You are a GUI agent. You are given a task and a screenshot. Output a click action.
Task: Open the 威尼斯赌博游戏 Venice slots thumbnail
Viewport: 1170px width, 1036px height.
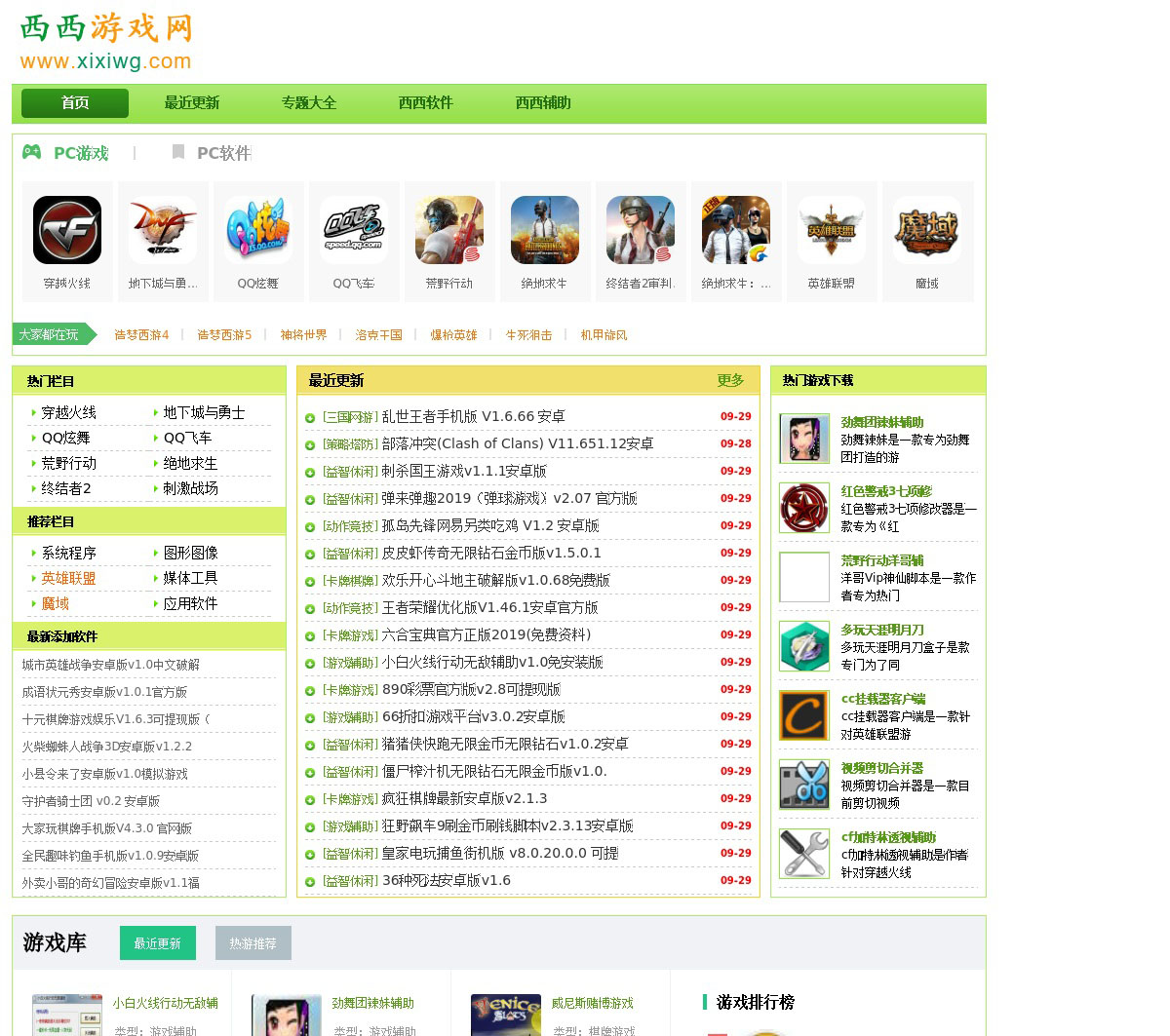click(x=506, y=1015)
